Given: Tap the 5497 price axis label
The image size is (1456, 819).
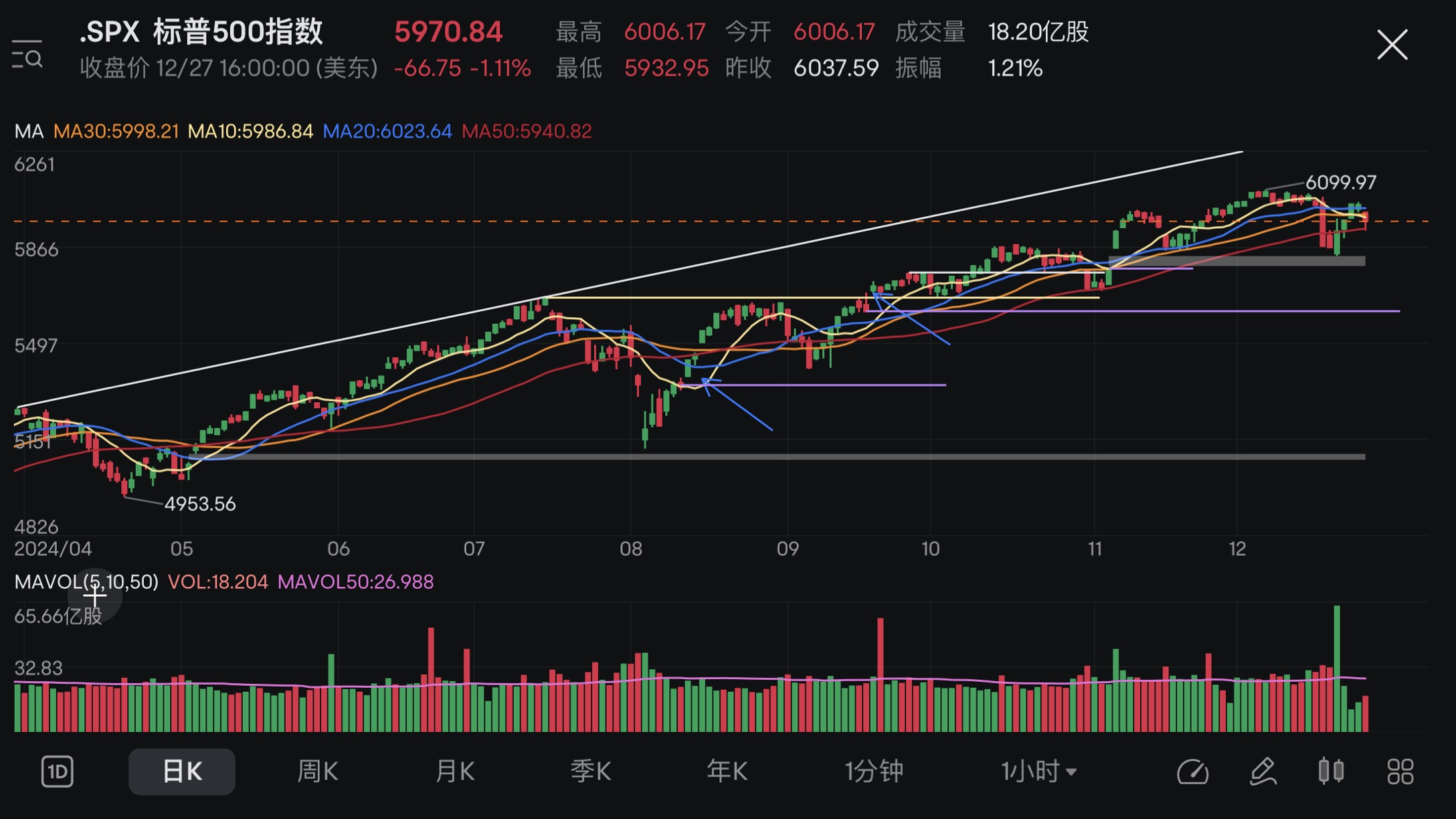Looking at the screenshot, I should (x=36, y=345).
